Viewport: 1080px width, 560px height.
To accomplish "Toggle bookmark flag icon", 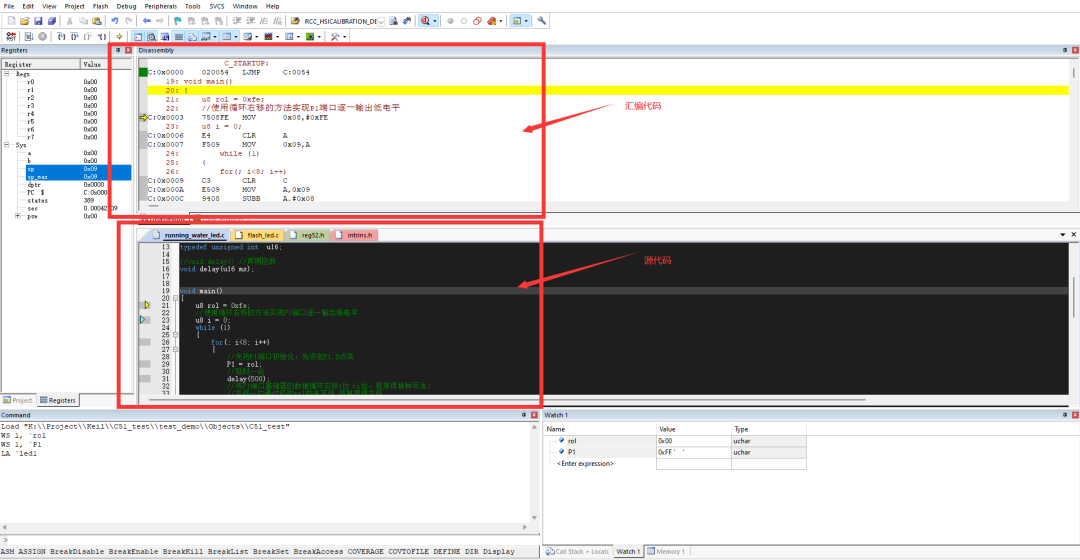I will coord(177,21).
